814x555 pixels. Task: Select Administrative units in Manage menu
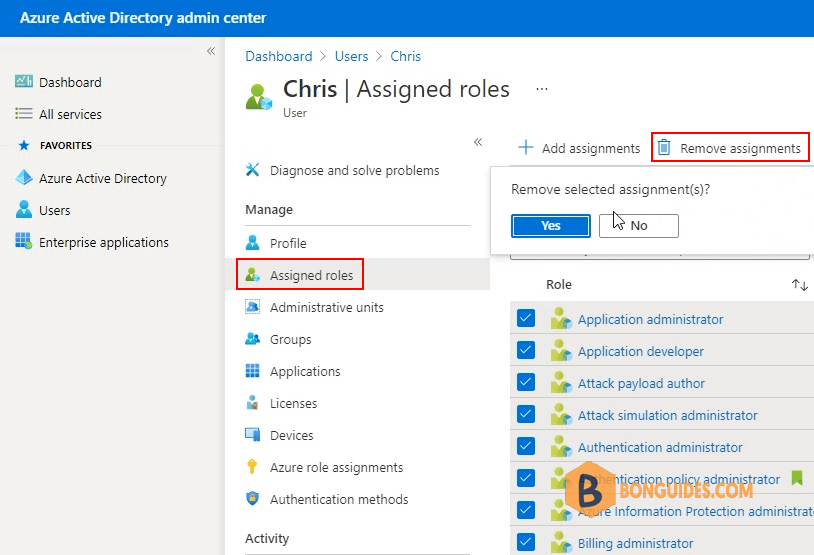[x=327, y=307]
